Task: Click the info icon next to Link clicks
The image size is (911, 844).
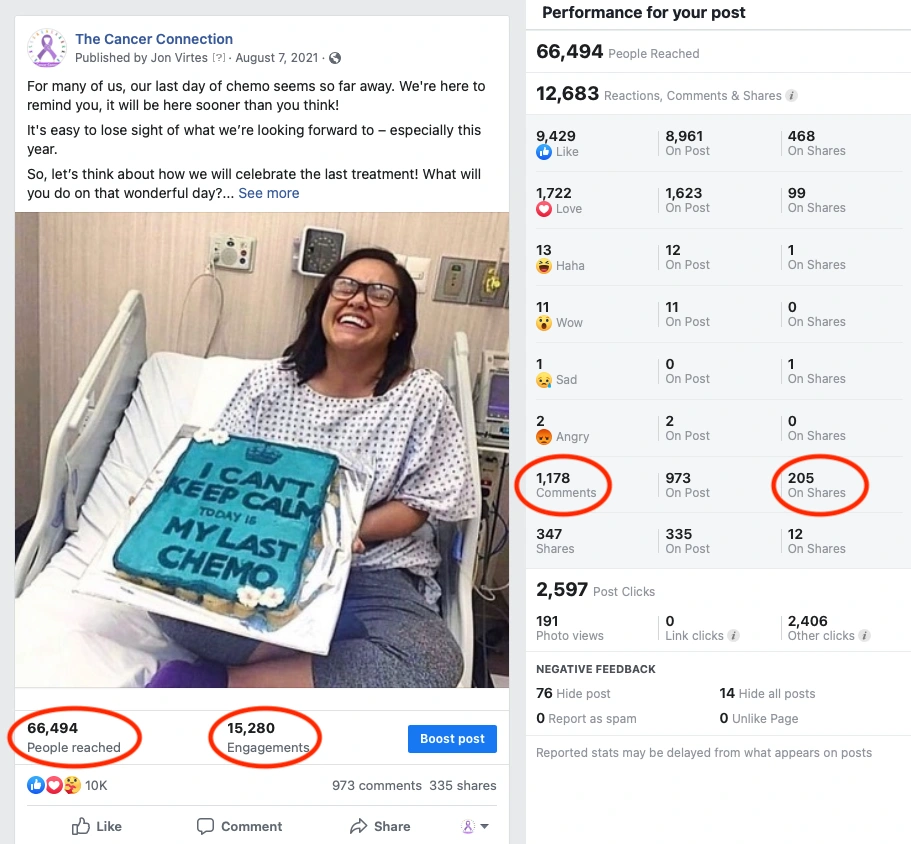Action: (x=734, y=636)
